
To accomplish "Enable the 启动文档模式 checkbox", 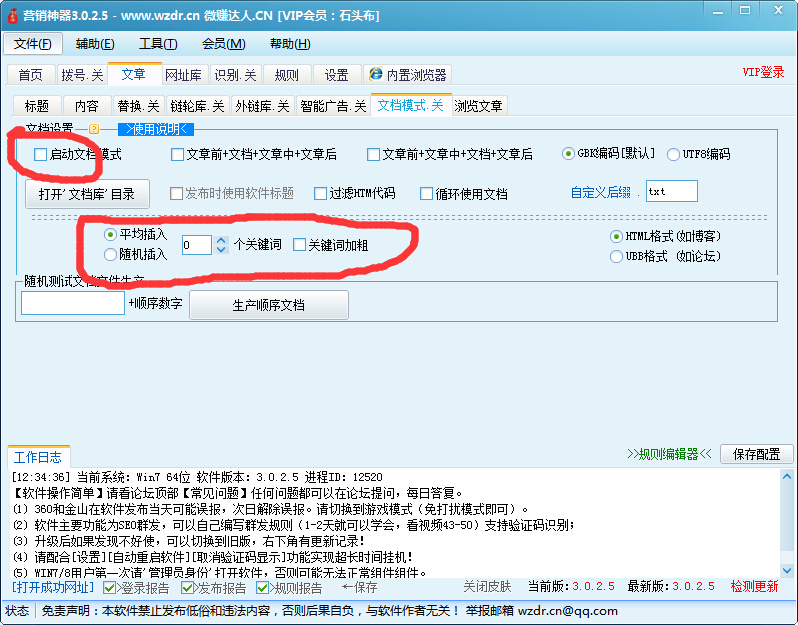I will click(x=40, y=154).
